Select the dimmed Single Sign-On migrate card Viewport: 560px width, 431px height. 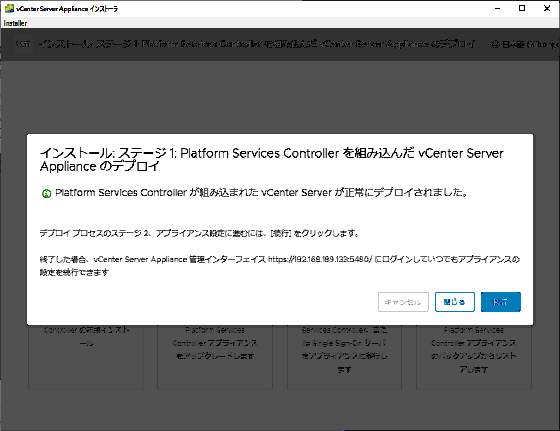[344, 357]
